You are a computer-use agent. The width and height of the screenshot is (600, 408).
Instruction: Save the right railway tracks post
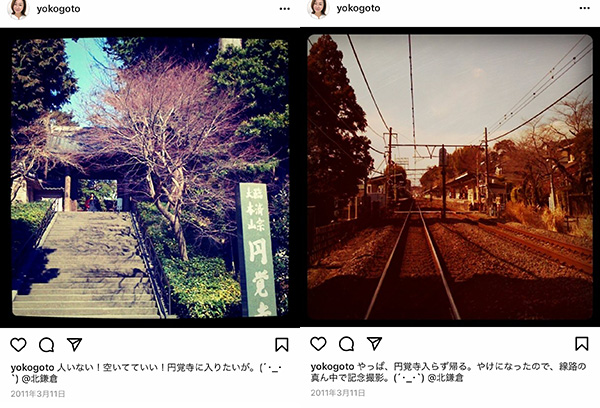tap(582, 343)
